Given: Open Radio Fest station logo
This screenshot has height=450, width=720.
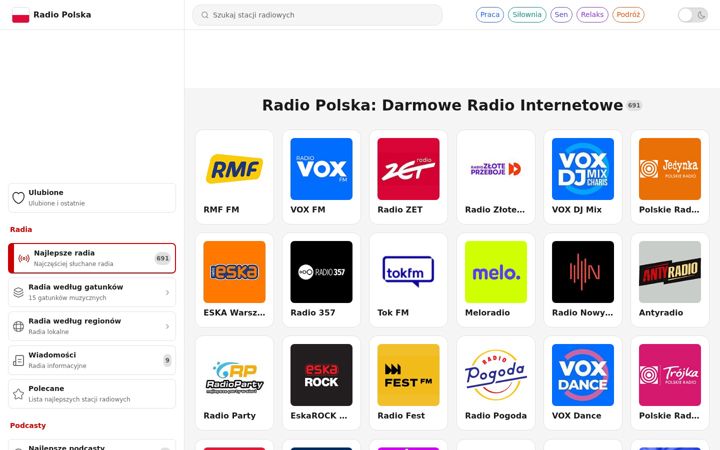Looking at the screenshot, I should coord(408,375).
